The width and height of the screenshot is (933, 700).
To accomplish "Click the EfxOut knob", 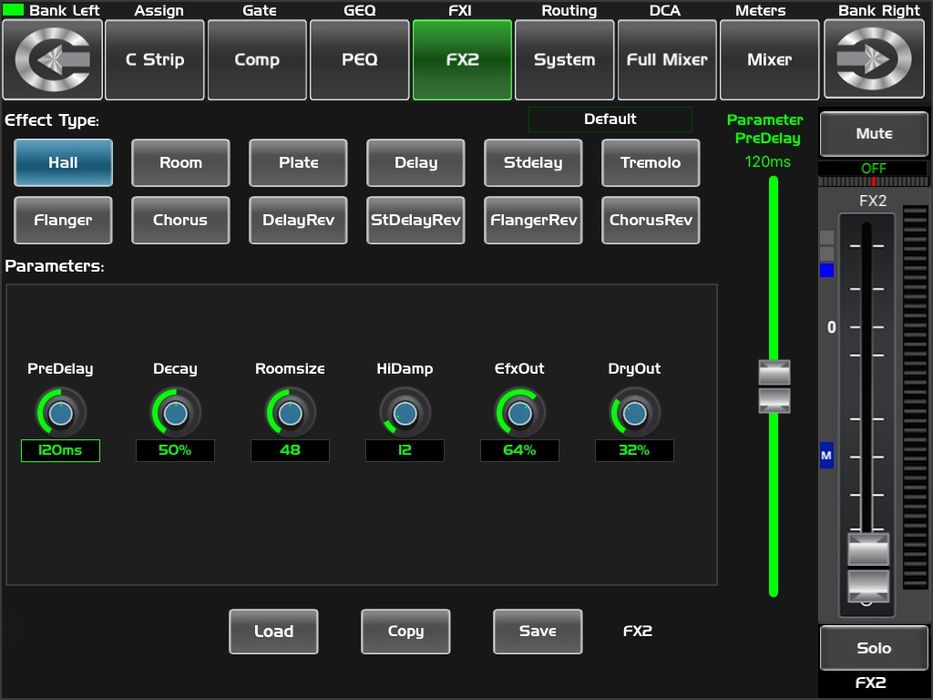I will pyautogui.click(x=519, y=412).
